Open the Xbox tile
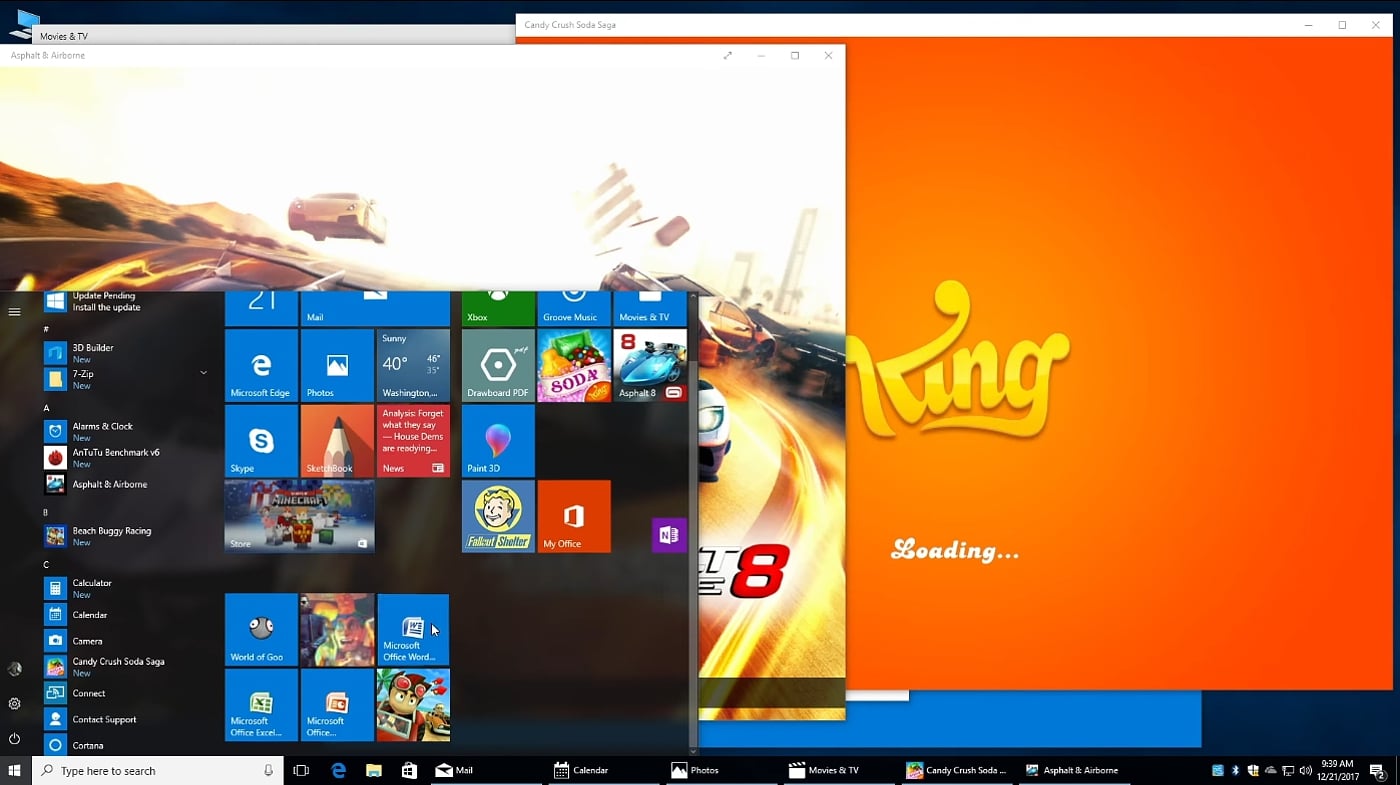1400x785 pixels. (498, 309)
